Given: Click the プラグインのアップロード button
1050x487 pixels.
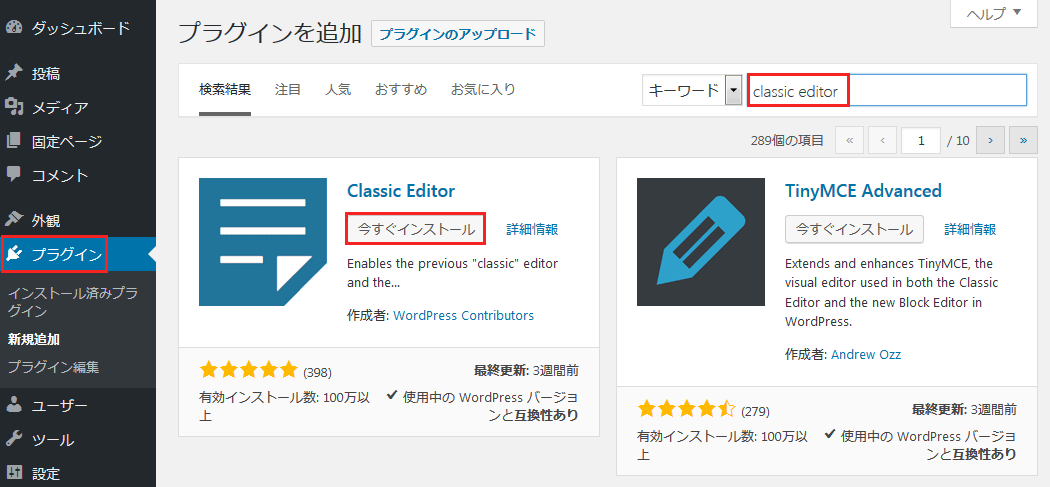Looking at the screenshot, I should pyautogui.click(x=458, y=34).
